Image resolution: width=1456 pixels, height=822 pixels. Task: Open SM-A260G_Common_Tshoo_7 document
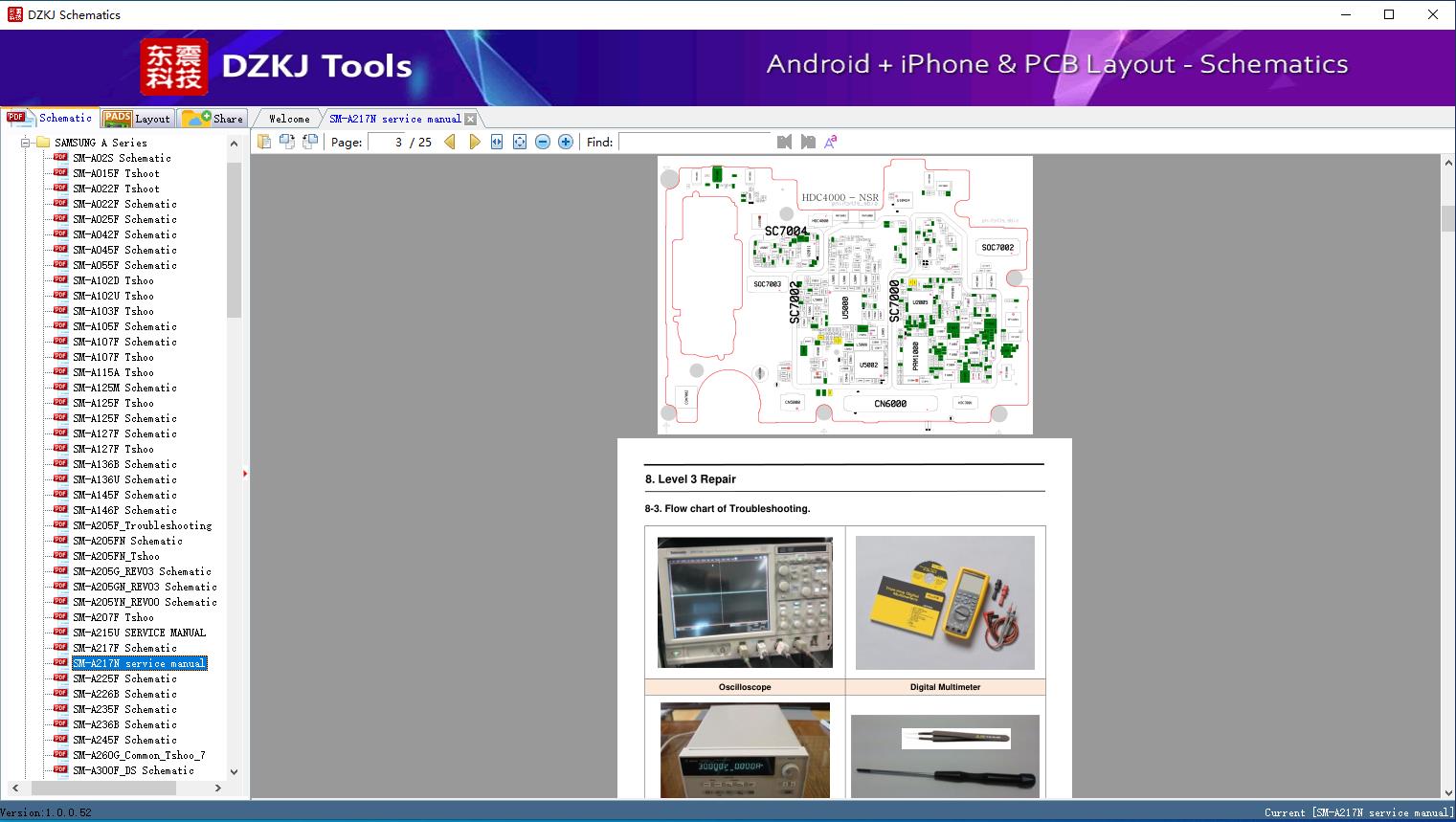pyautogui.click(x=140, y=755)
